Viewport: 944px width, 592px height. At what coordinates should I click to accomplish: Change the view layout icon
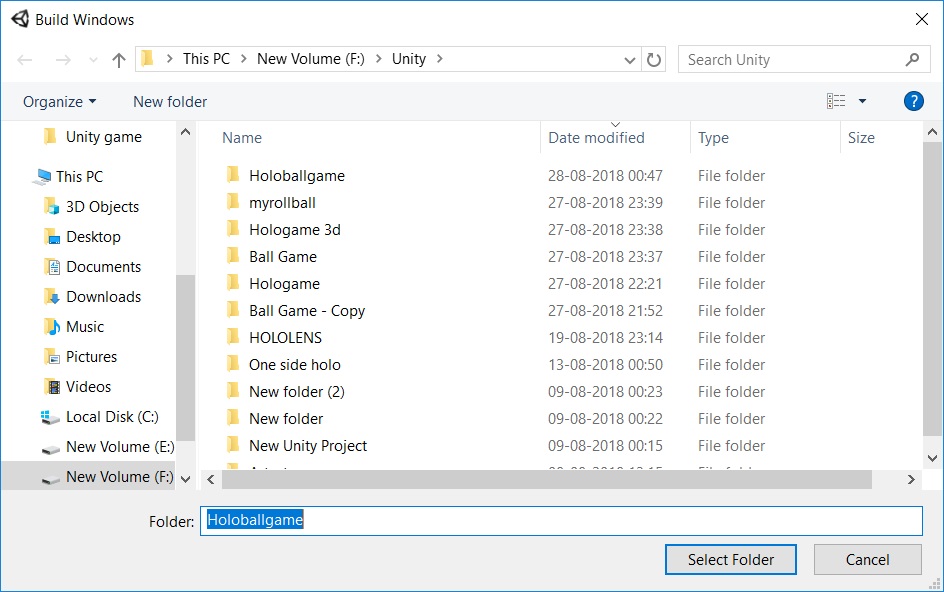pyautogui.click(x=836, y=101)
